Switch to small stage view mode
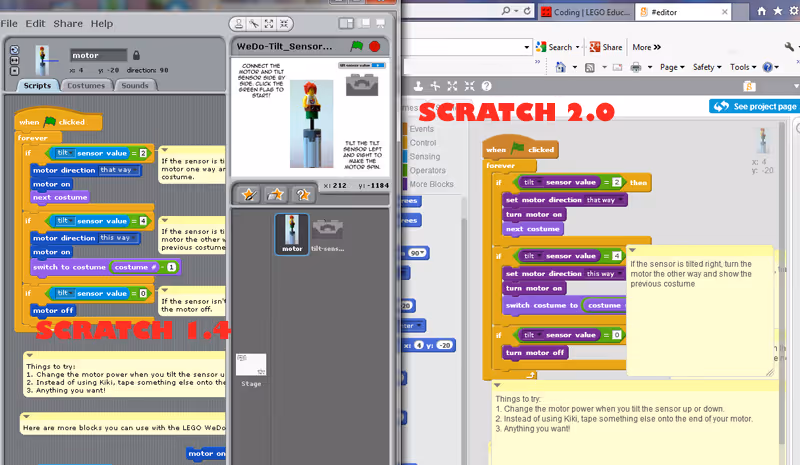Image resolution: width=800 pixels, height=465 pixels. [x=346, y=23]
